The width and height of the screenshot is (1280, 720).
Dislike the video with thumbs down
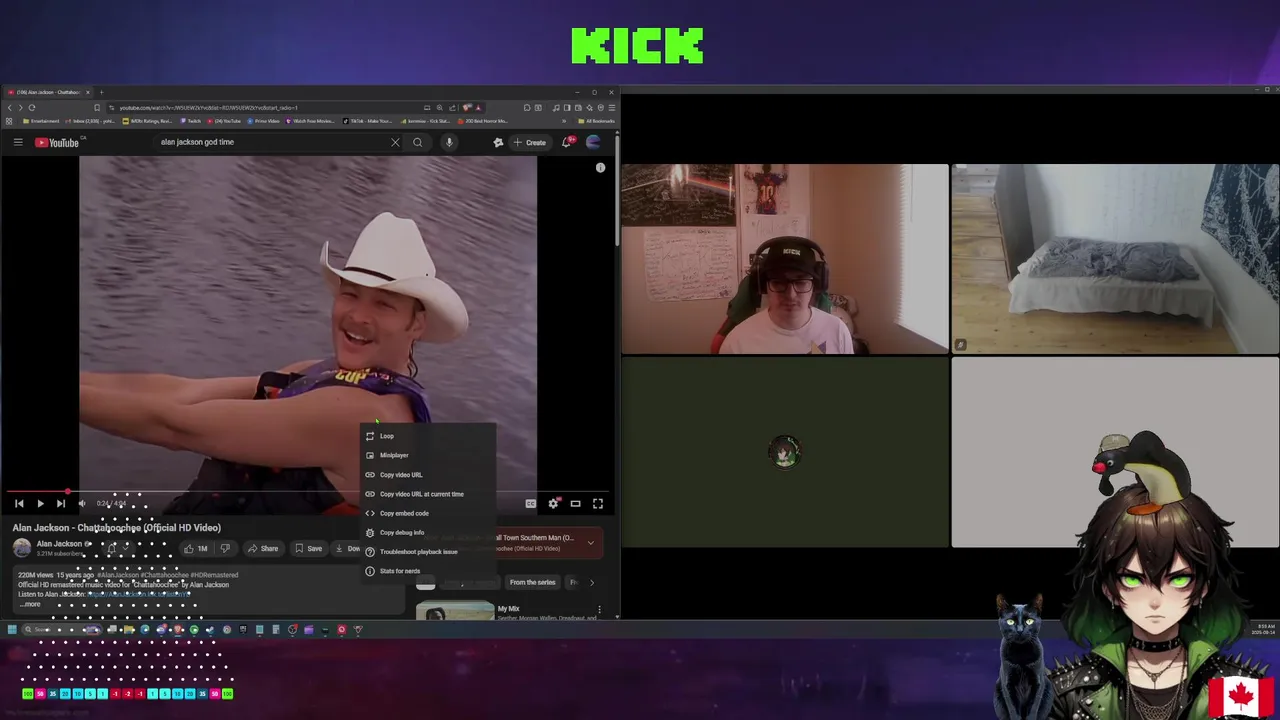225,548
